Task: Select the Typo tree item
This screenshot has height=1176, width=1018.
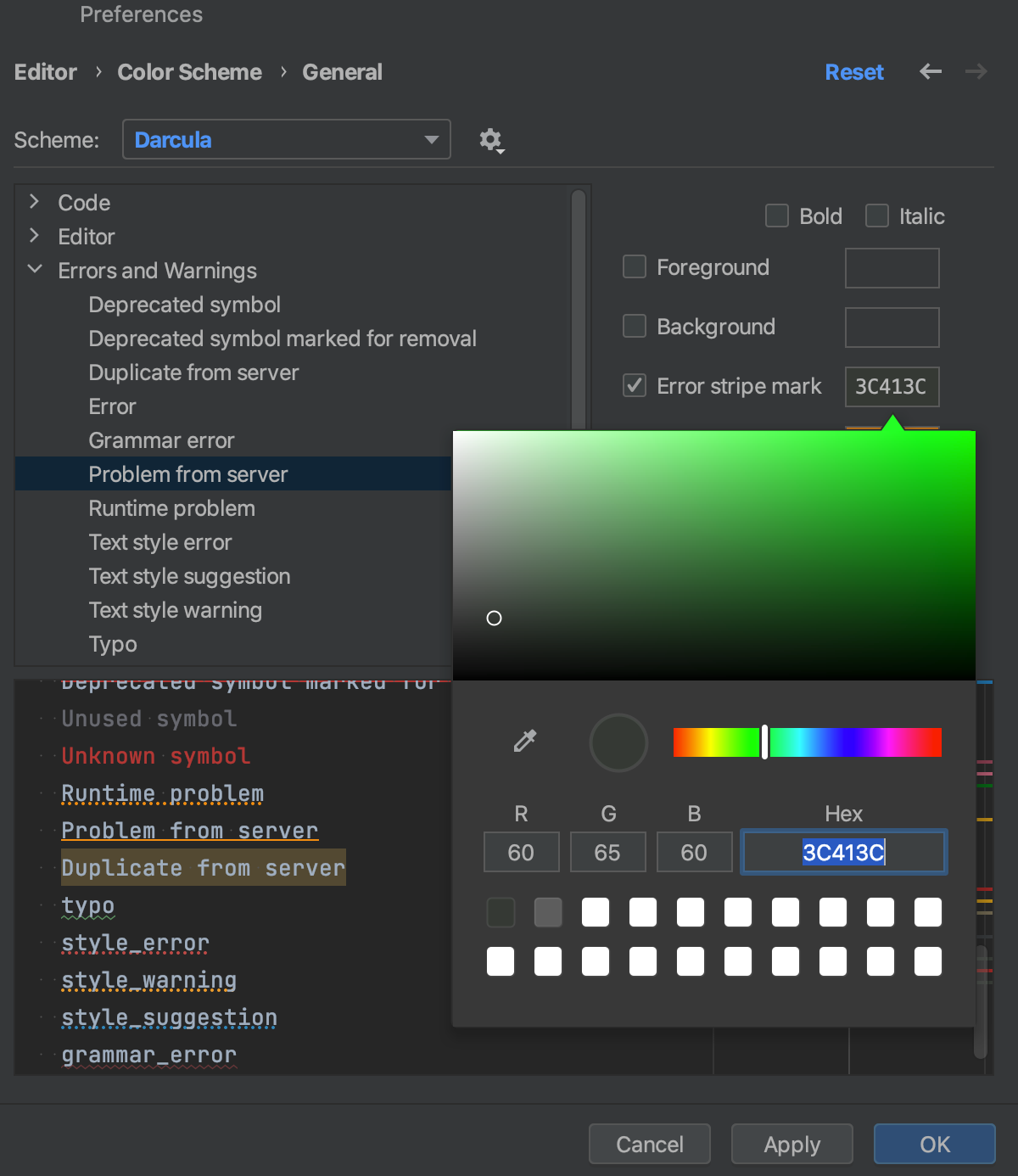Action: pyautogui.click(x=112, y=643)
